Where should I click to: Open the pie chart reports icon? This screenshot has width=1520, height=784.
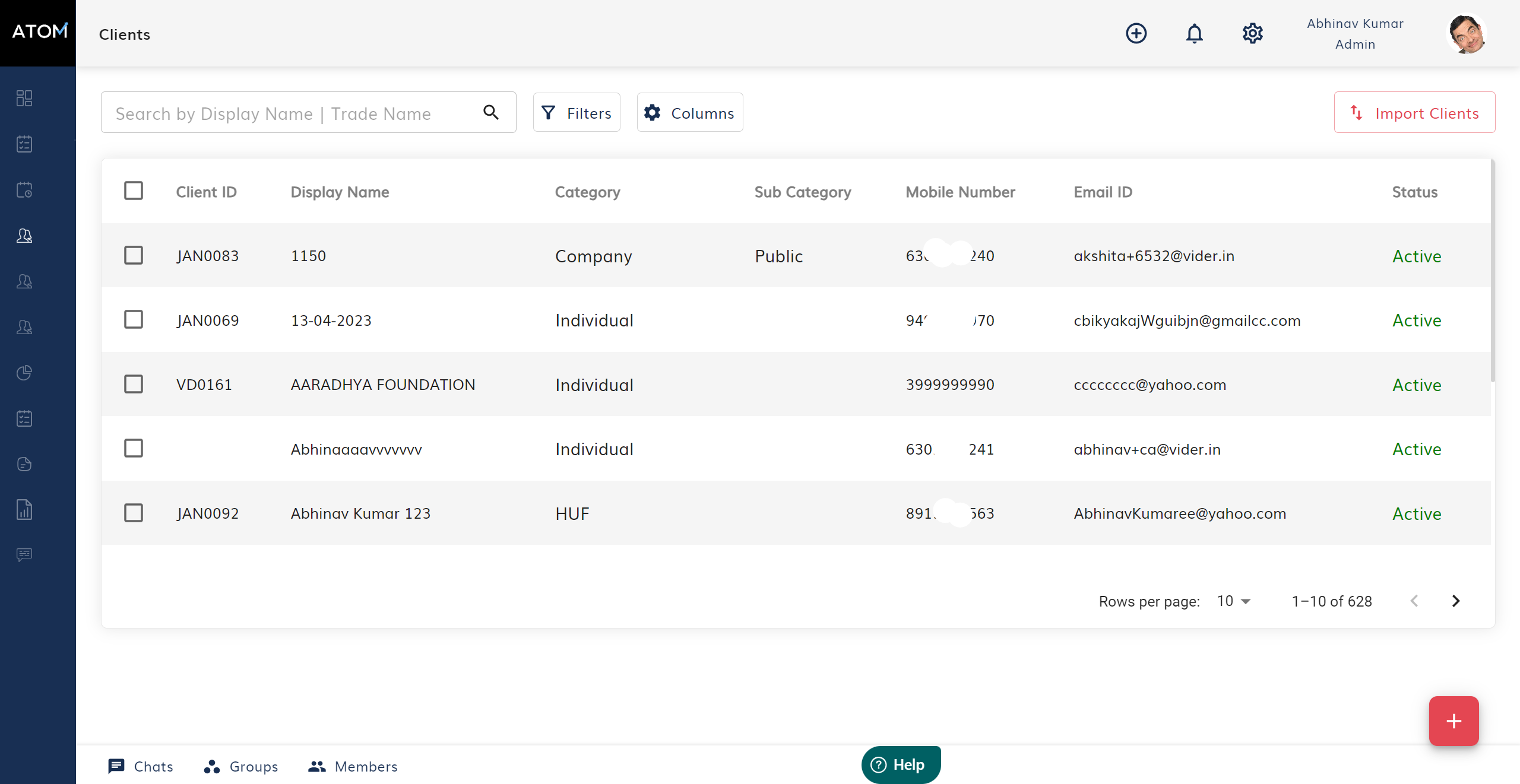[24, 373]
